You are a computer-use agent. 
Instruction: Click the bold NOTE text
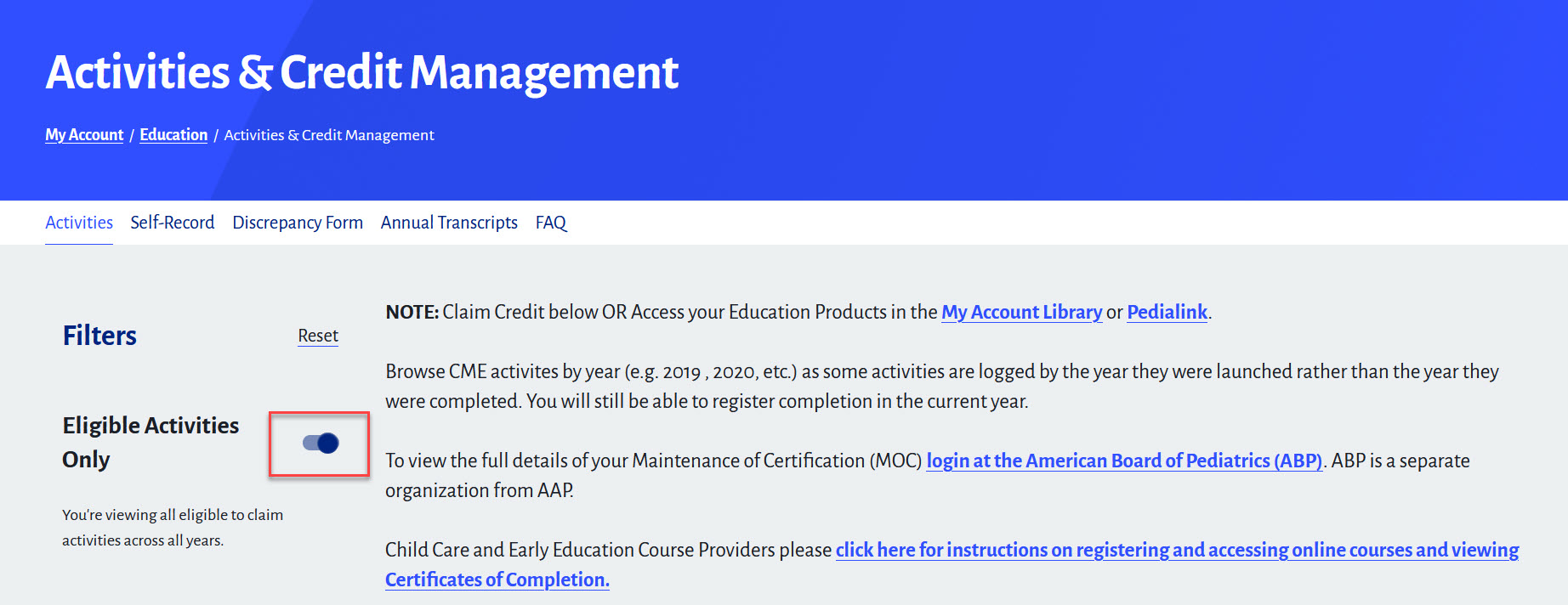click(412, 312)
